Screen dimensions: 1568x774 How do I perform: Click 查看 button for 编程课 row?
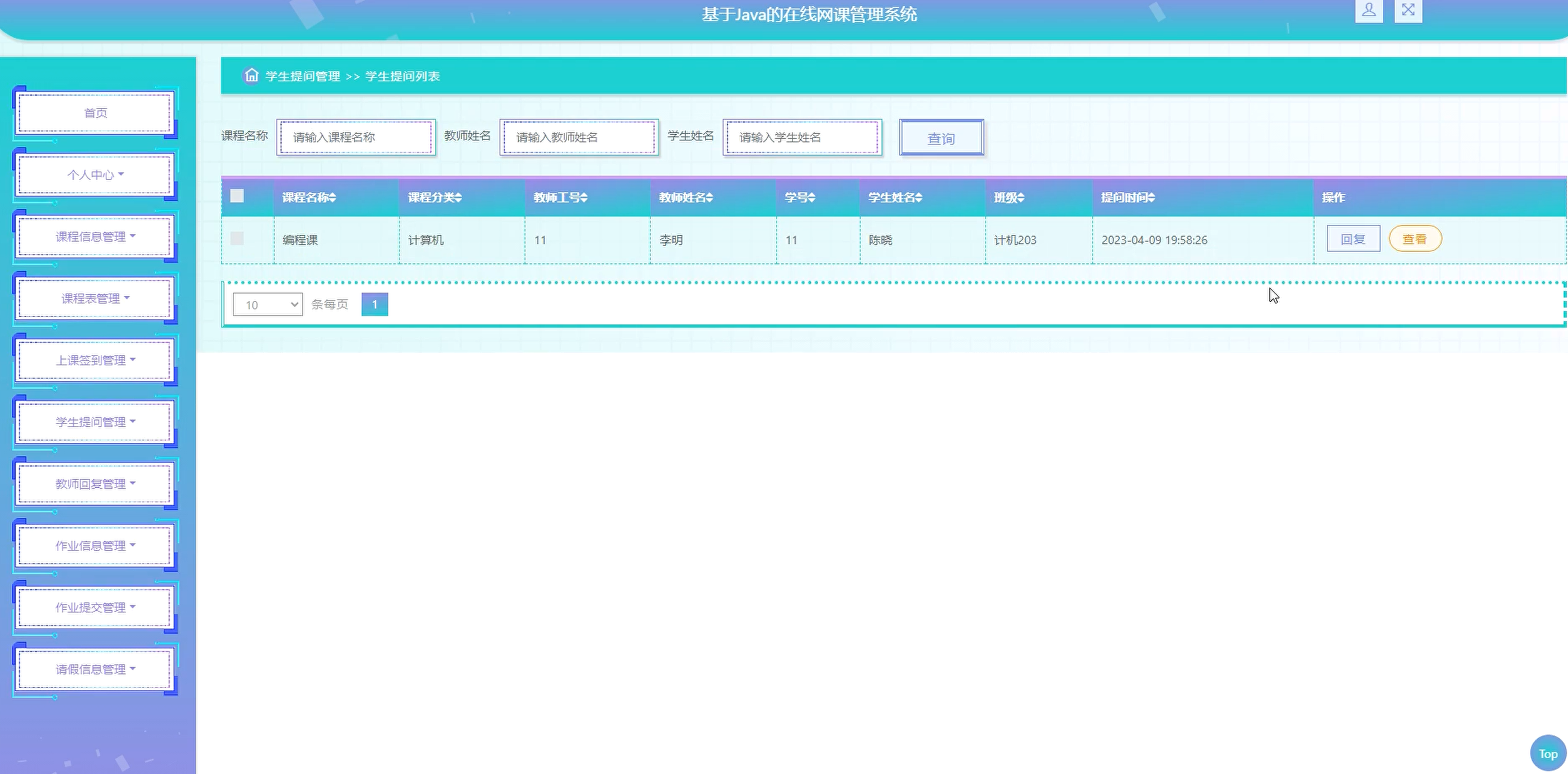(x=1415, y=239)
